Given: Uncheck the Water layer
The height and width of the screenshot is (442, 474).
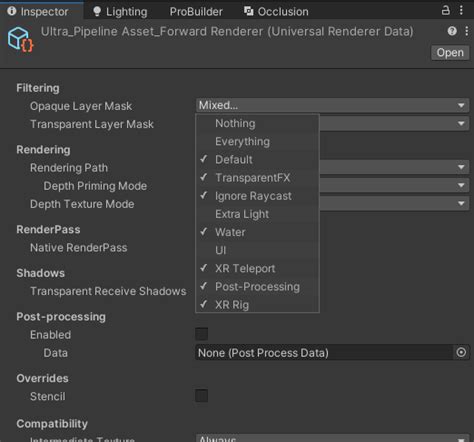Looking at the screenshot, I should (x=257, y=232).
